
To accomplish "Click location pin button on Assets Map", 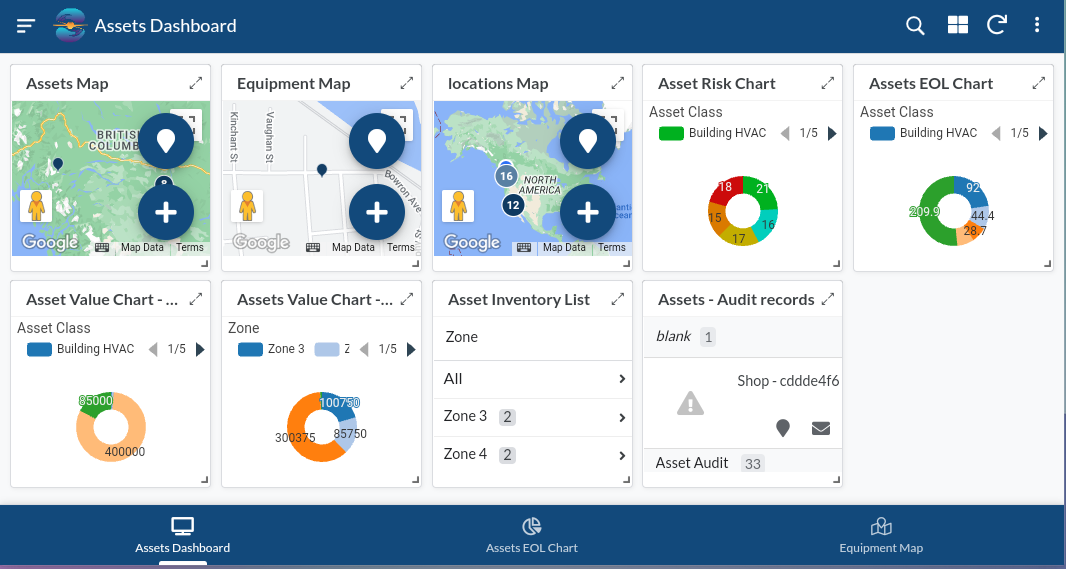I will click(x=166, y=141).
